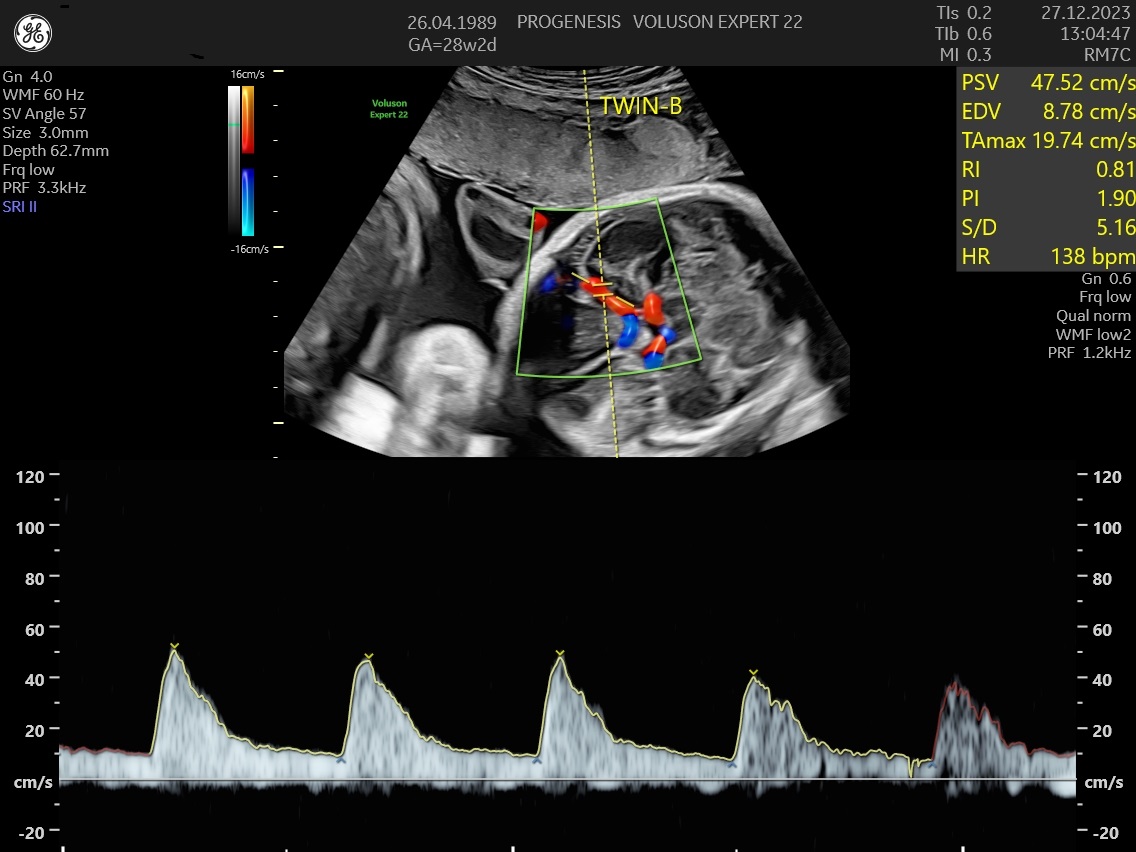The height and width of the screenshot is (852, 1136).
Task: Click the TAmax 19.74 cm/s result
Action: tap(1047, 140)
